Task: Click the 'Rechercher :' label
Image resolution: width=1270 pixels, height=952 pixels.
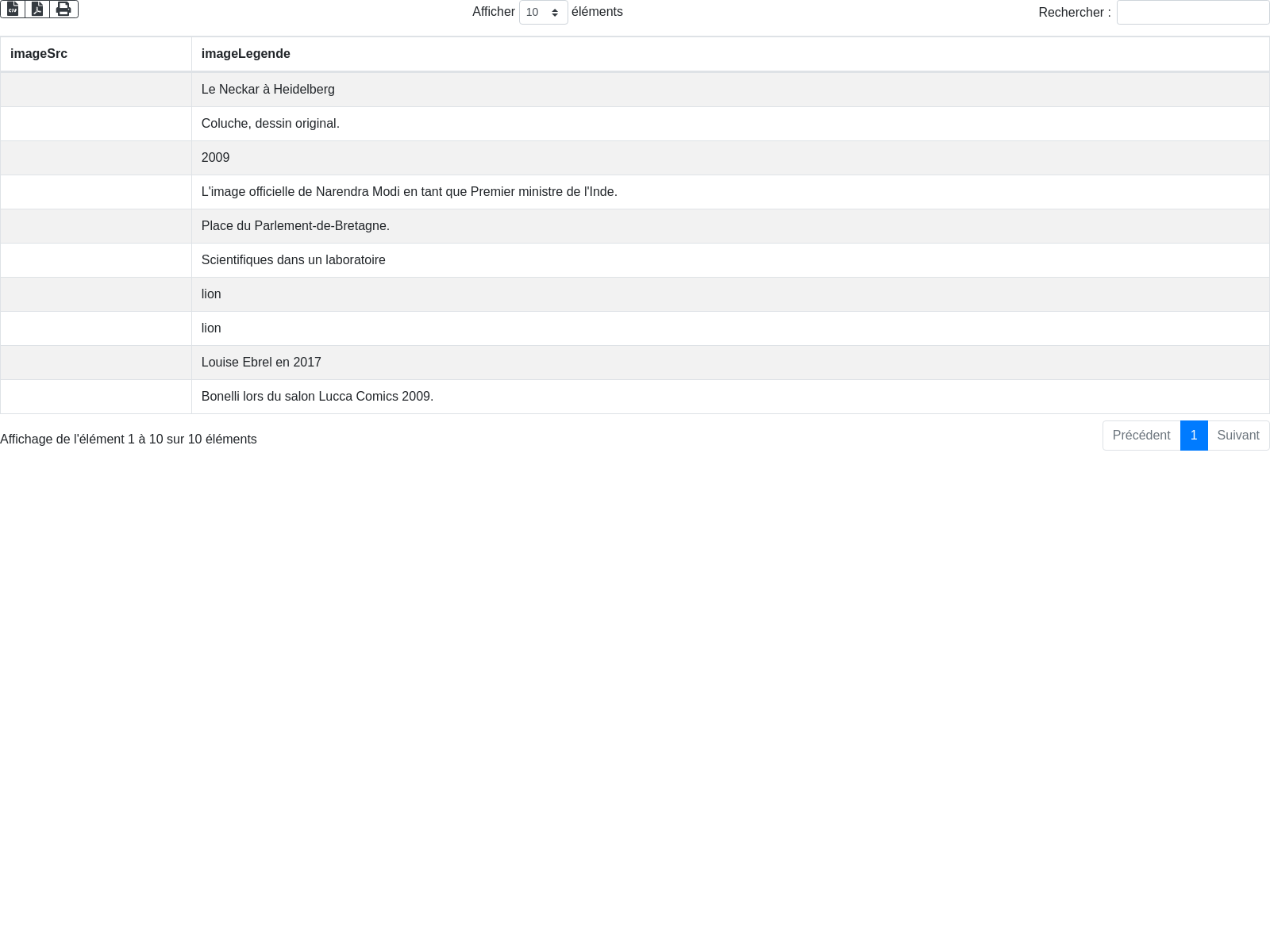Action: click(x=1075, y=13)
